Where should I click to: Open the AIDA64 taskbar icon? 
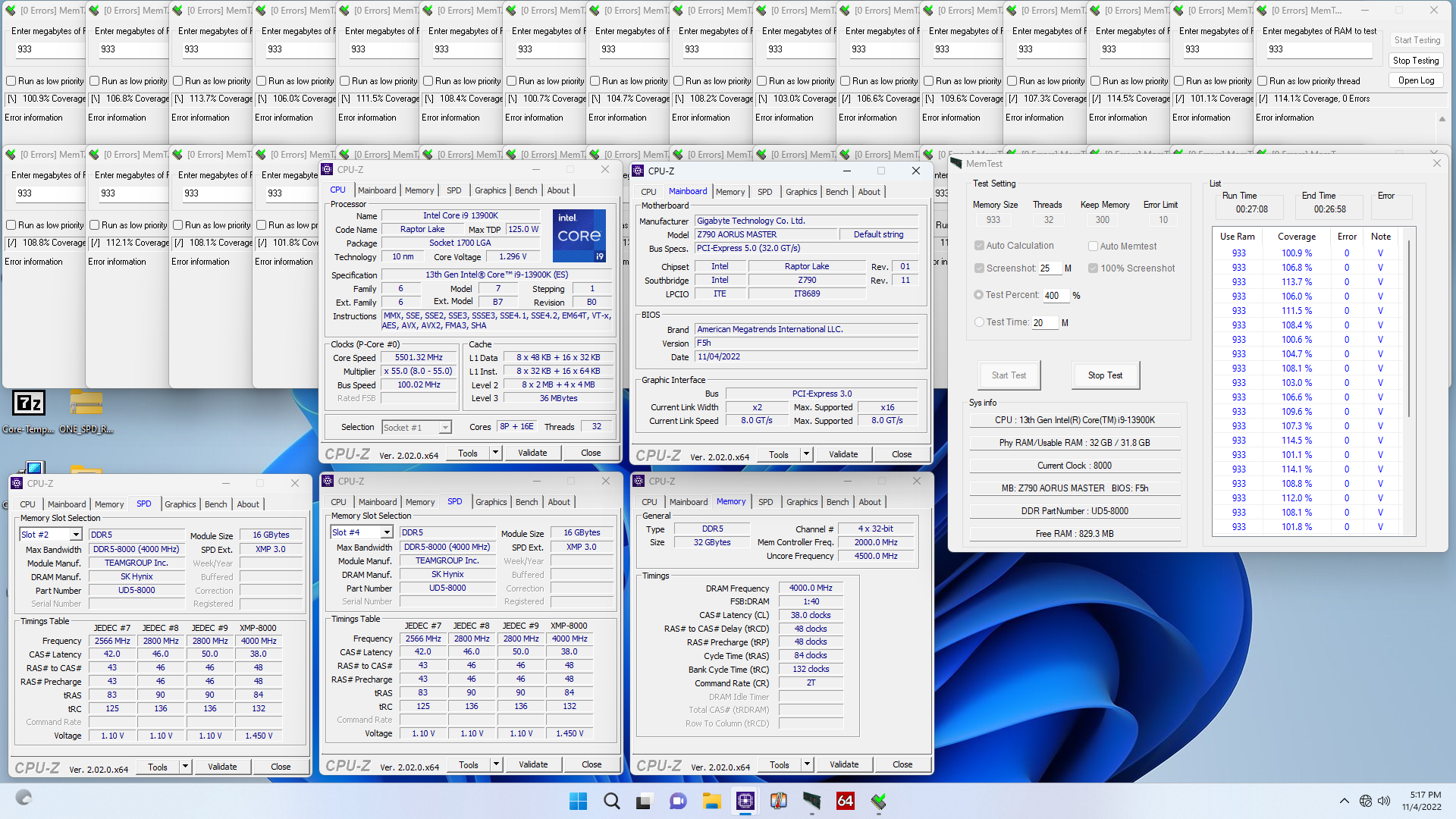(845, 801)
